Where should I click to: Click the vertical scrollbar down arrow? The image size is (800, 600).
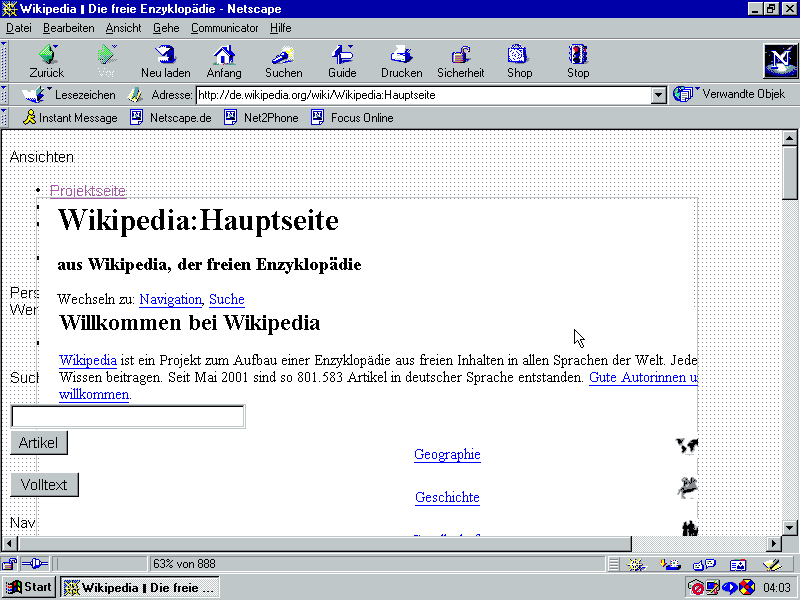(x=789, y=527)
